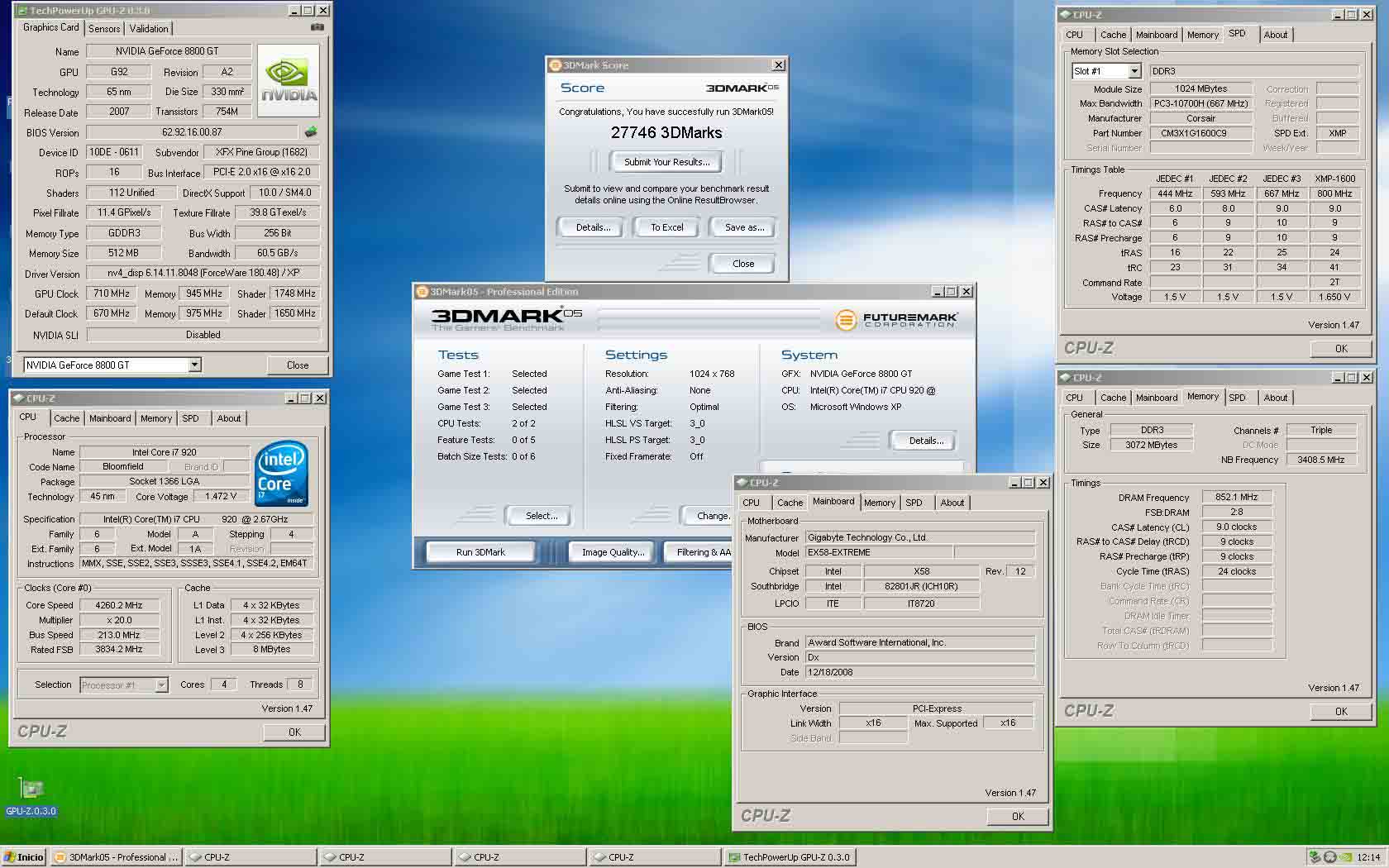Click XMP-1600 column header in Timings Table
Image resolution: width=1389 pixels, height=868 pixels.
point(1335,179)
